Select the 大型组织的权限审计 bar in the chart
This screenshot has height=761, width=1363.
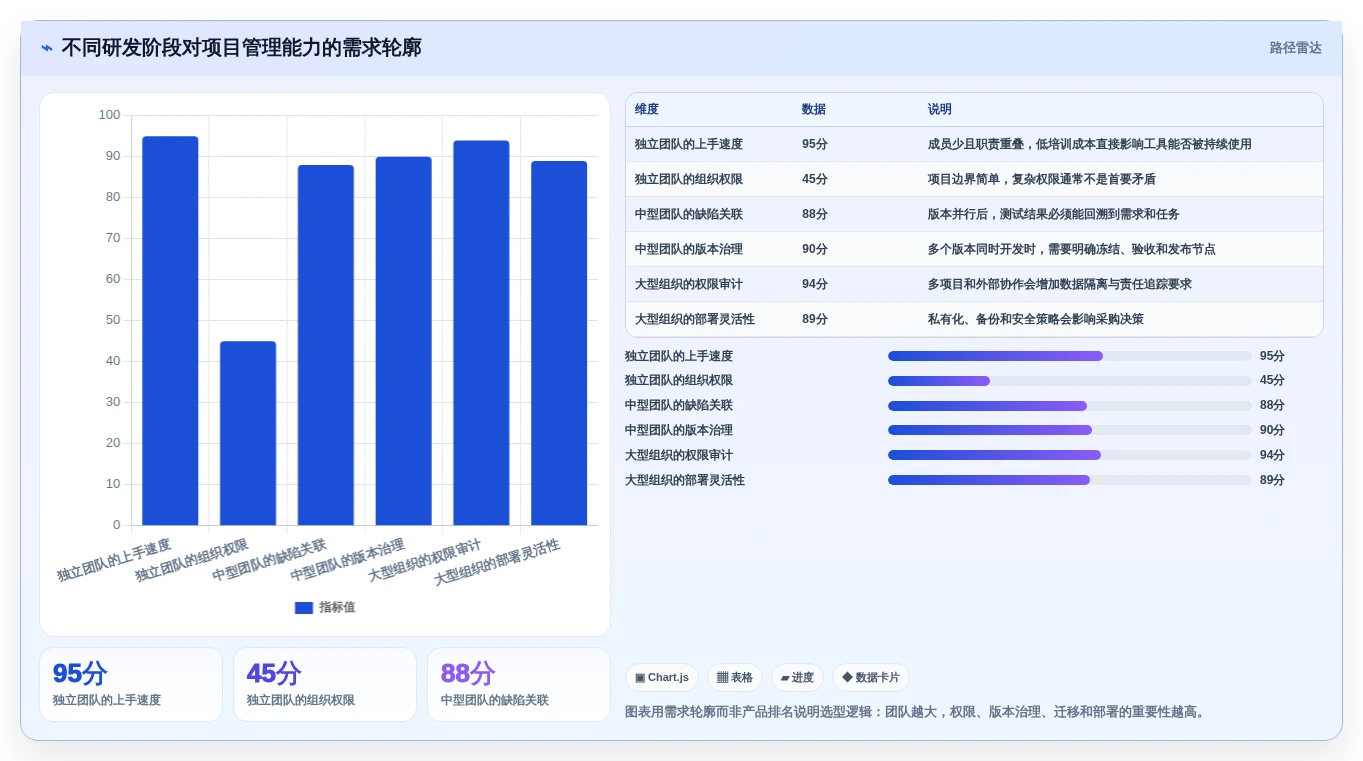click(481, 333)
